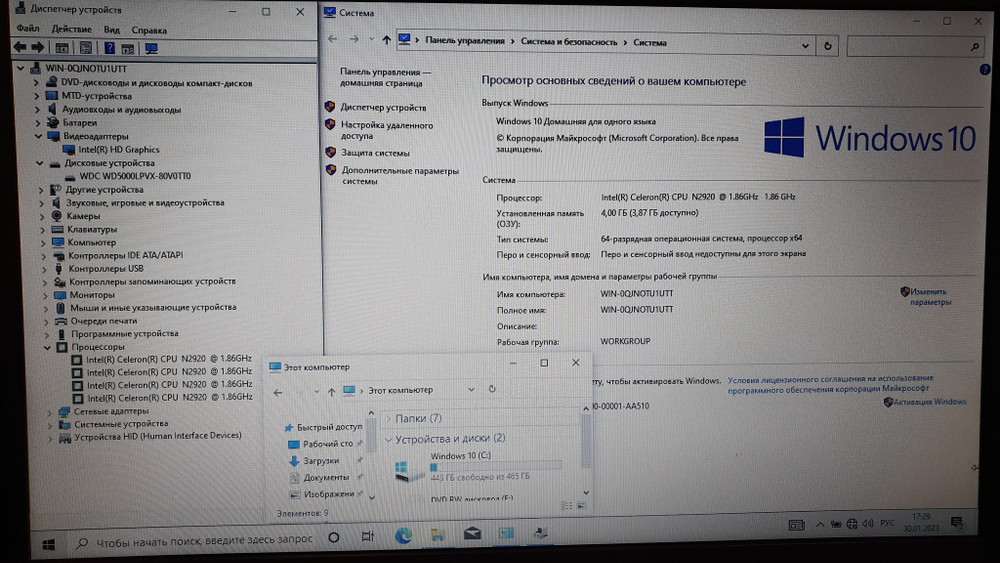
Task: Open File Explorer from taskbar
Action: click(x=438, y=534)
